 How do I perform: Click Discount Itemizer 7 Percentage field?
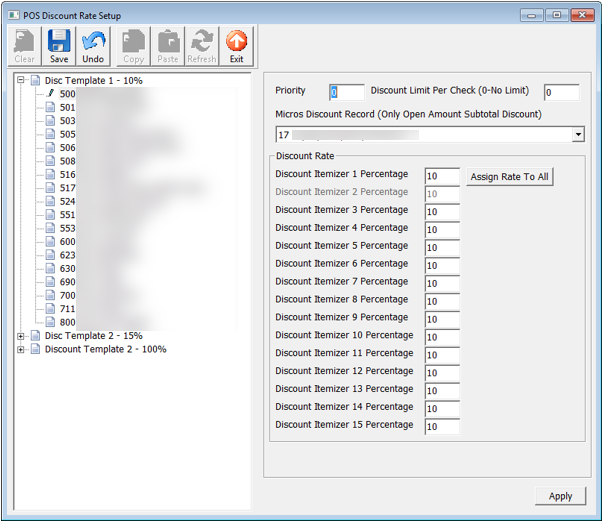pos(442,283)
